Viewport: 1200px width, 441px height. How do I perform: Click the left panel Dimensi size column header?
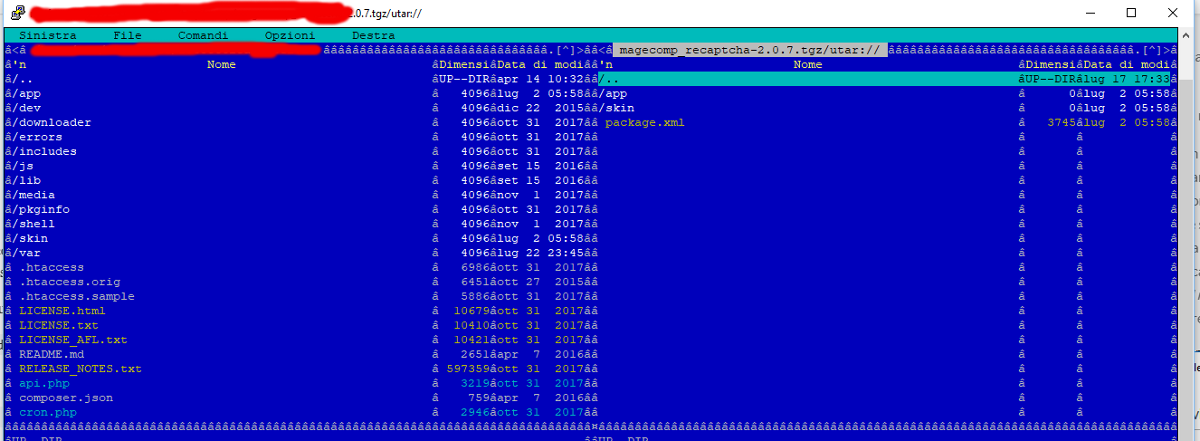point(465,64)
